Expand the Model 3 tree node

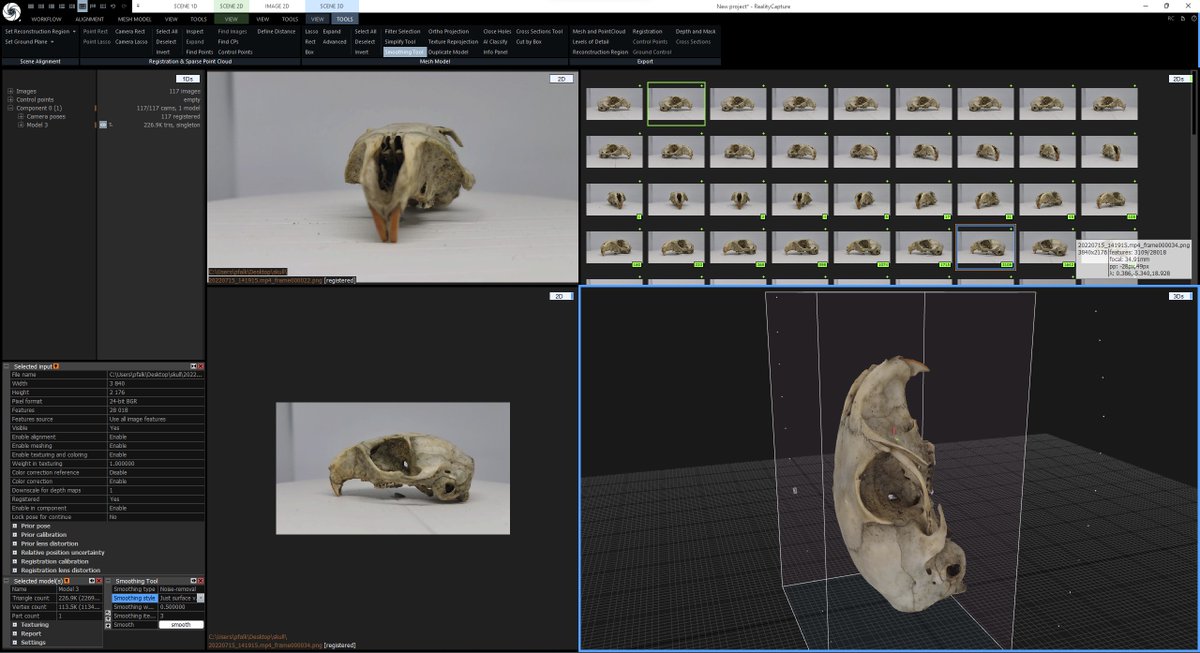[21, 125]
